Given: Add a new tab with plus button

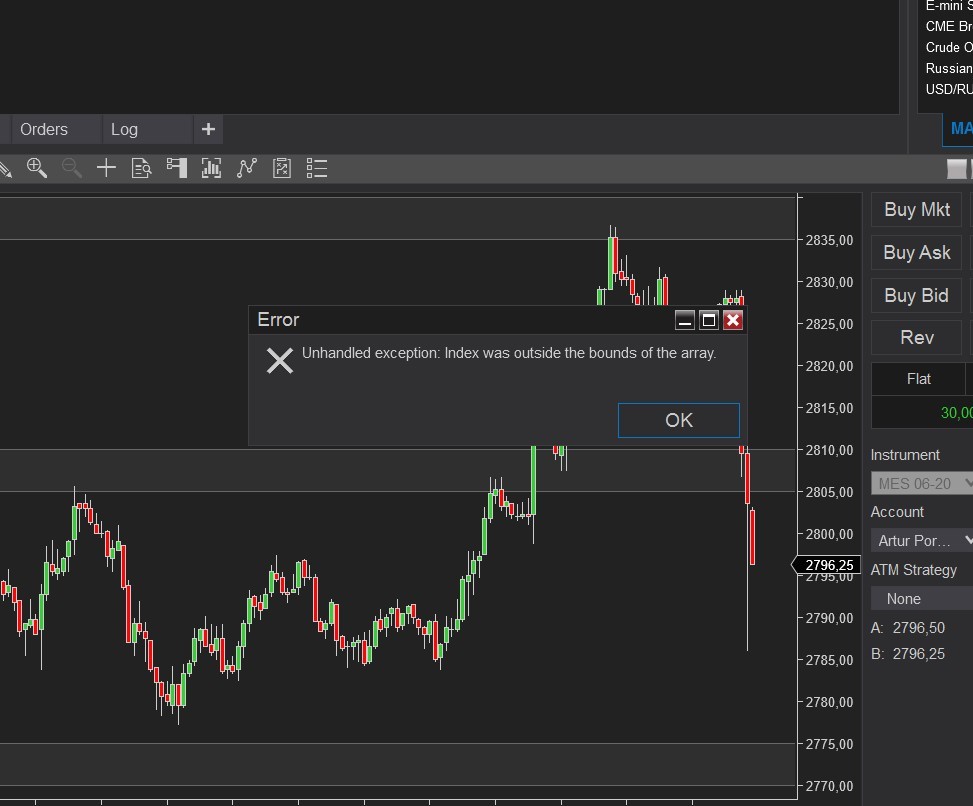Looking at the screenshot, I should click(208, 129).
